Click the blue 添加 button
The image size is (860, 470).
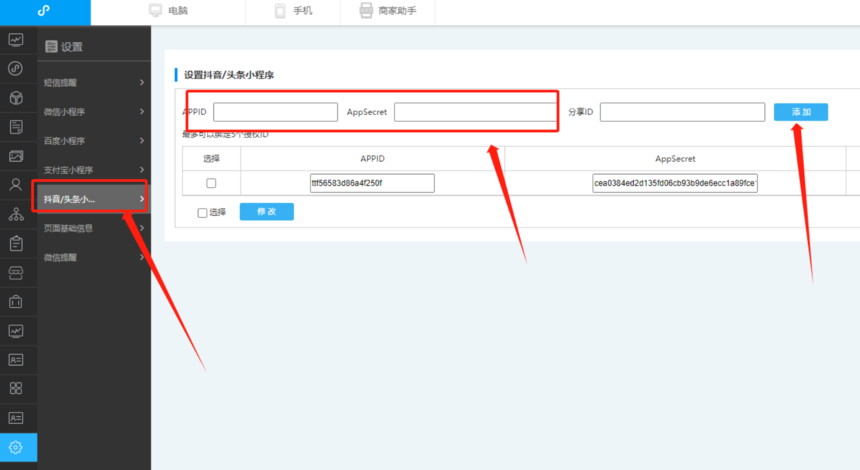(801, 112)
